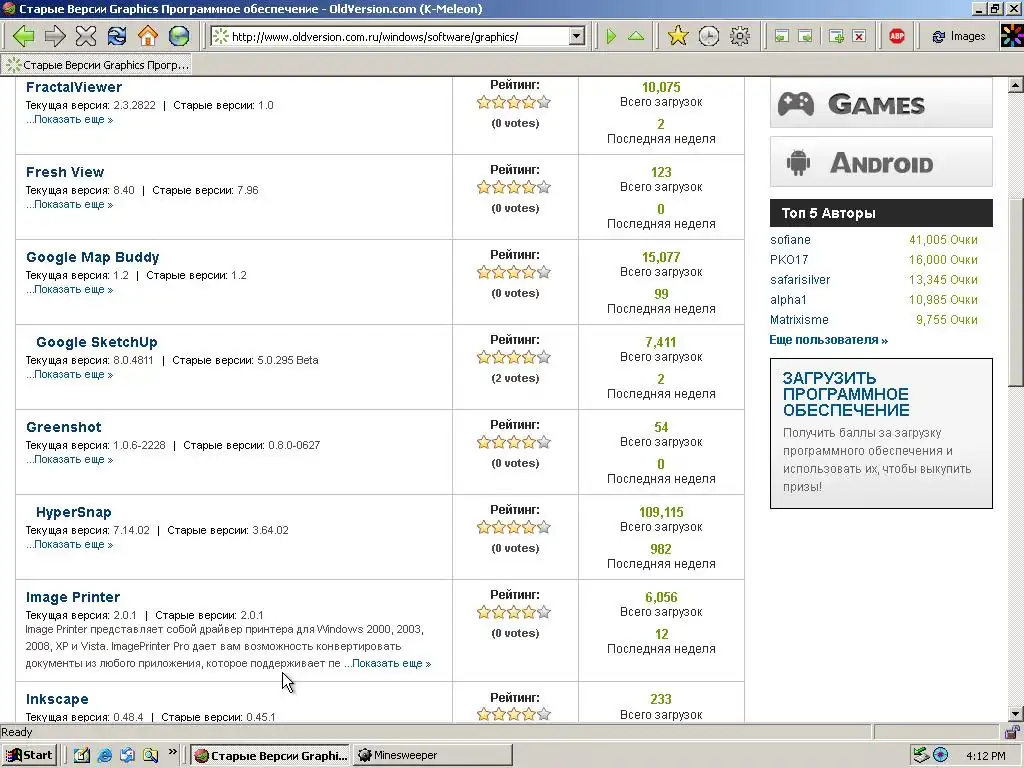The width and height of the screenshot is (1024, 768).
Task: Open a new tab with plus icon
Action: click(x=836, y=37)
